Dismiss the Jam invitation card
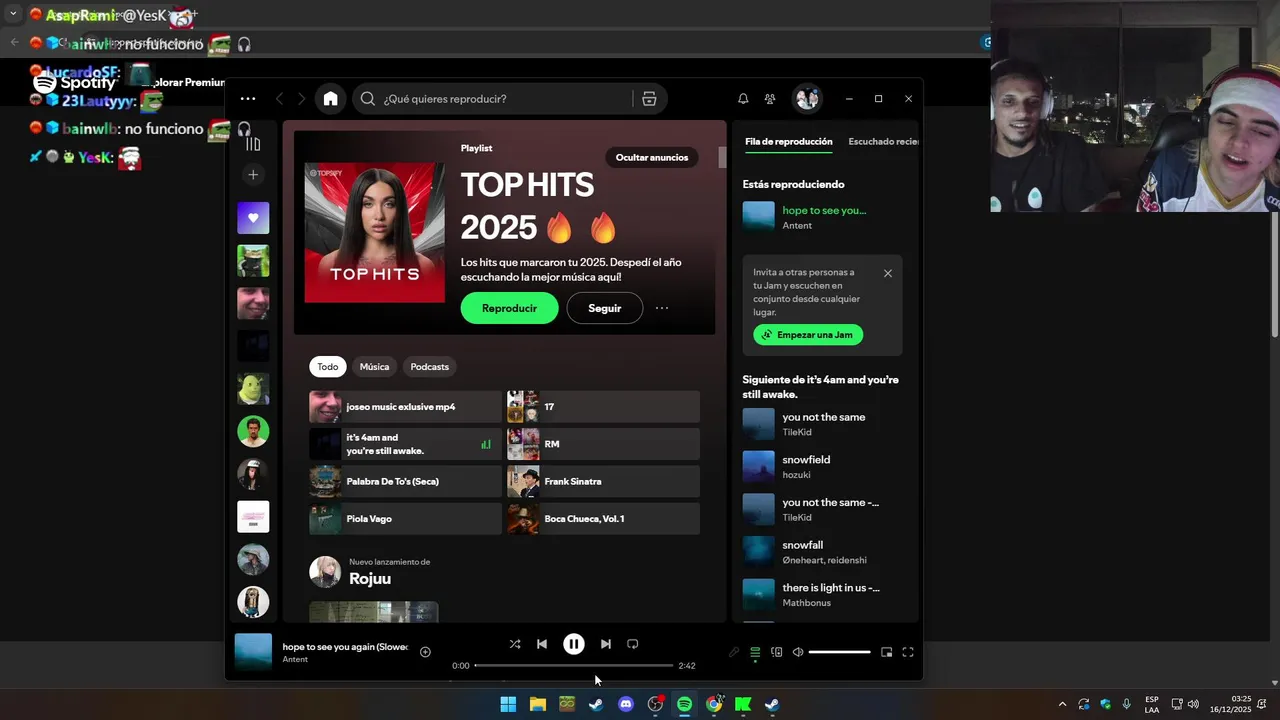The width and height of the screenshot is (1280, 720). [888, 273]
